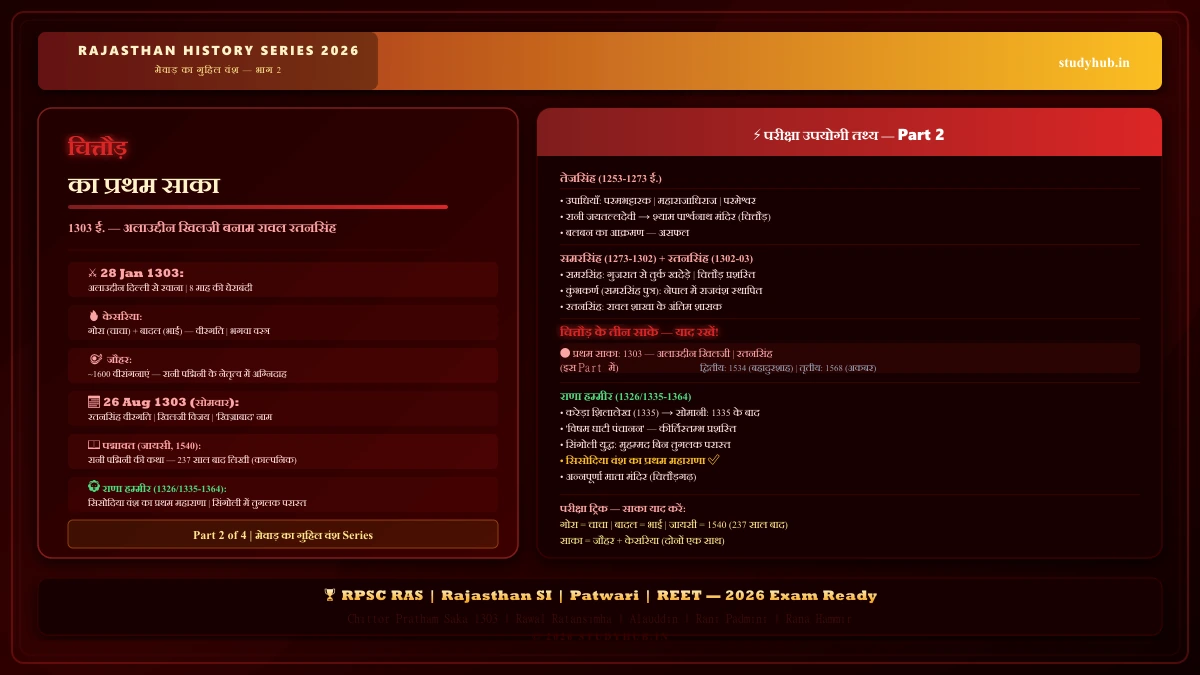Click the '(इस Part में)' note

point(589,368)
